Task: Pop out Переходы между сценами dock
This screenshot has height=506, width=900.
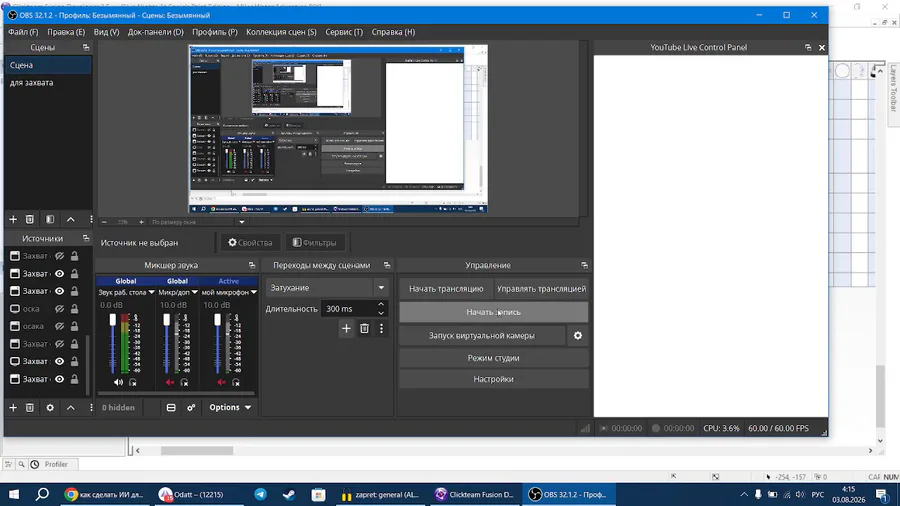Action: coord(386,265)
